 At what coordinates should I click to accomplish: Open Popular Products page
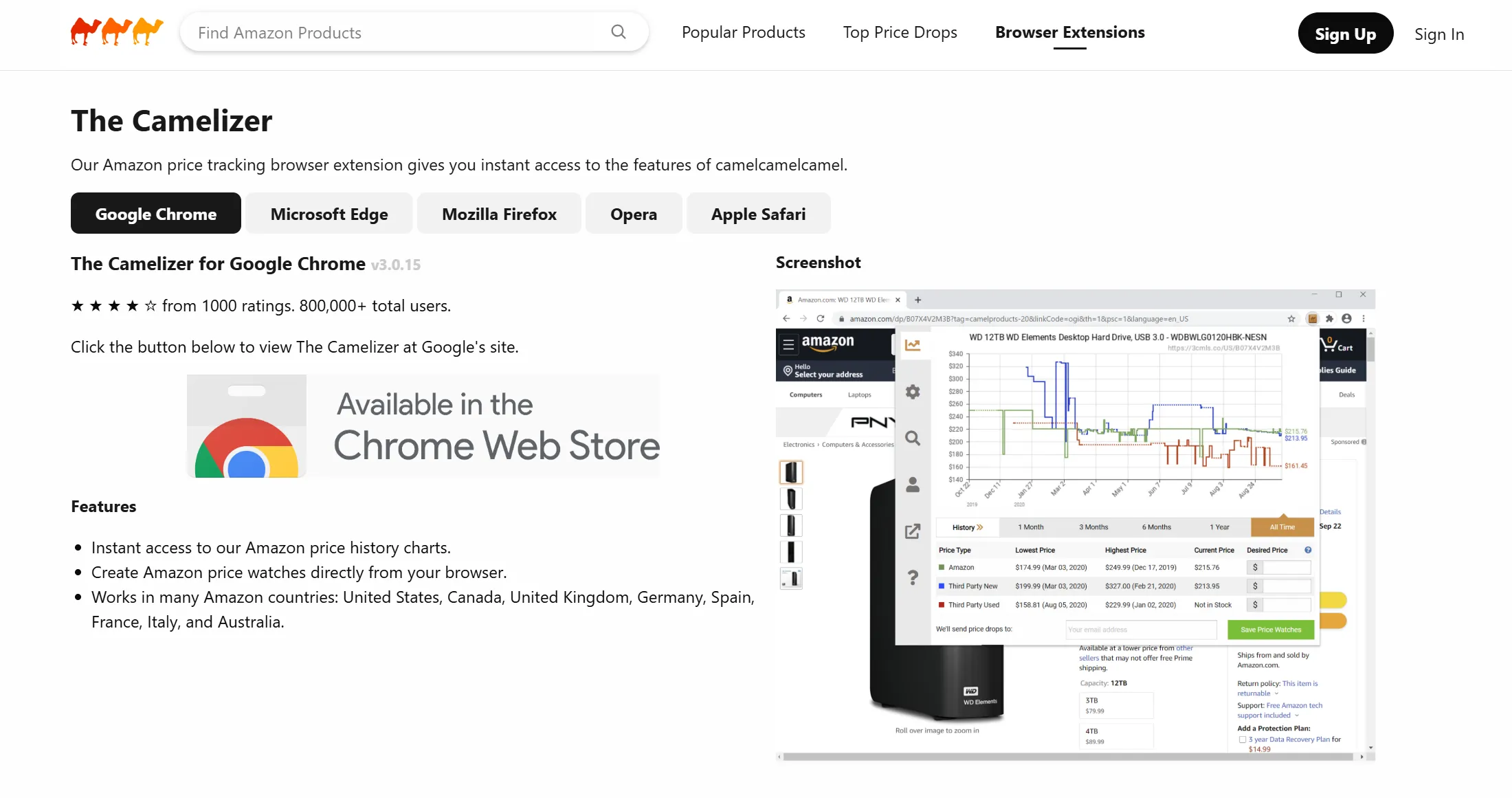(x=743, y=32)
